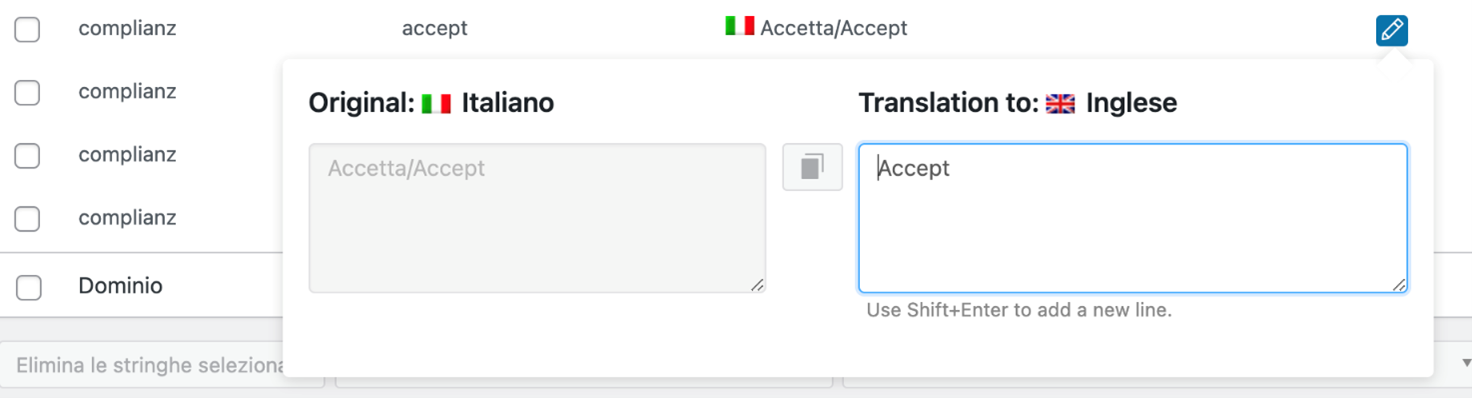Select the second complianz row checkbox
This screenshot has width=1472, height=398.
[28, 93]
